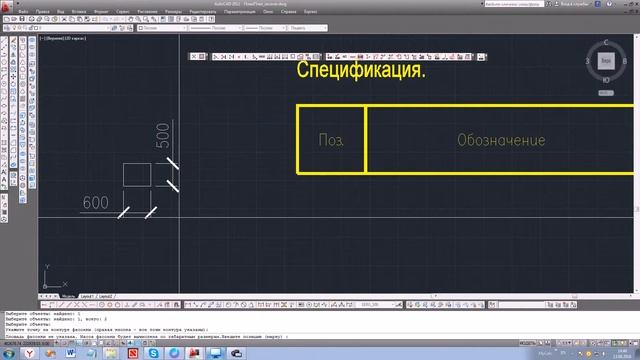This screenshot has width=640, height=360.
Task: Click the Open file icon
Action: click(x=14, y=19)
